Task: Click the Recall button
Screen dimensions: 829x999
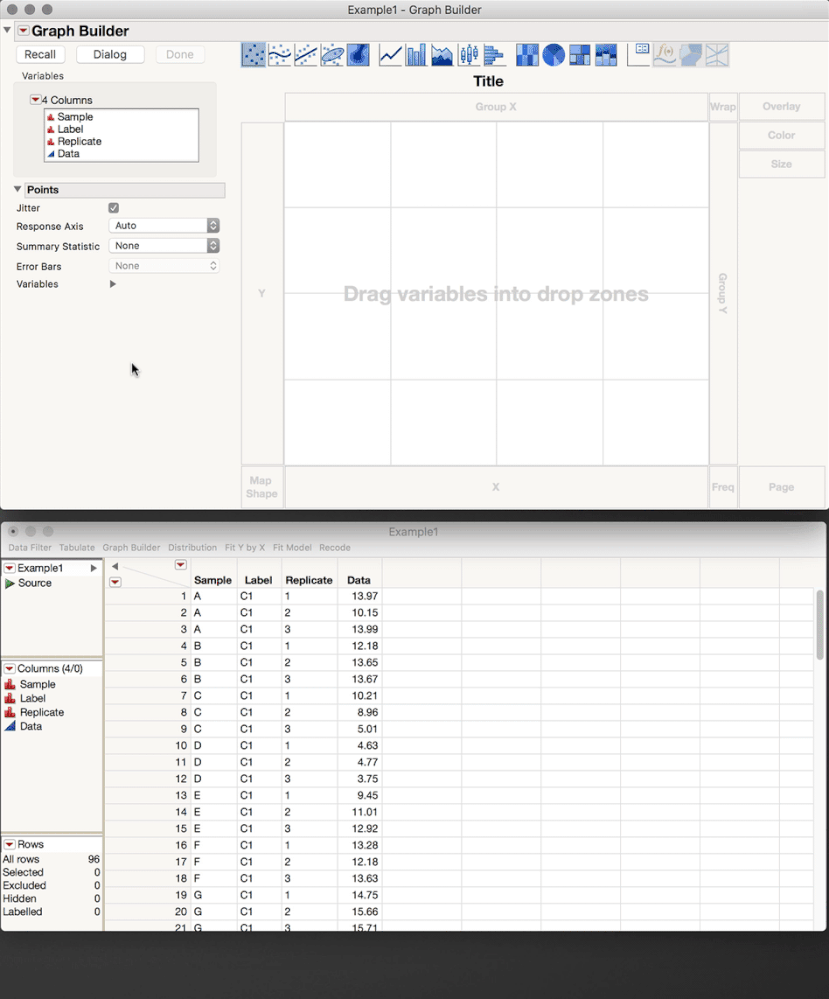Action: click(40, 55)
